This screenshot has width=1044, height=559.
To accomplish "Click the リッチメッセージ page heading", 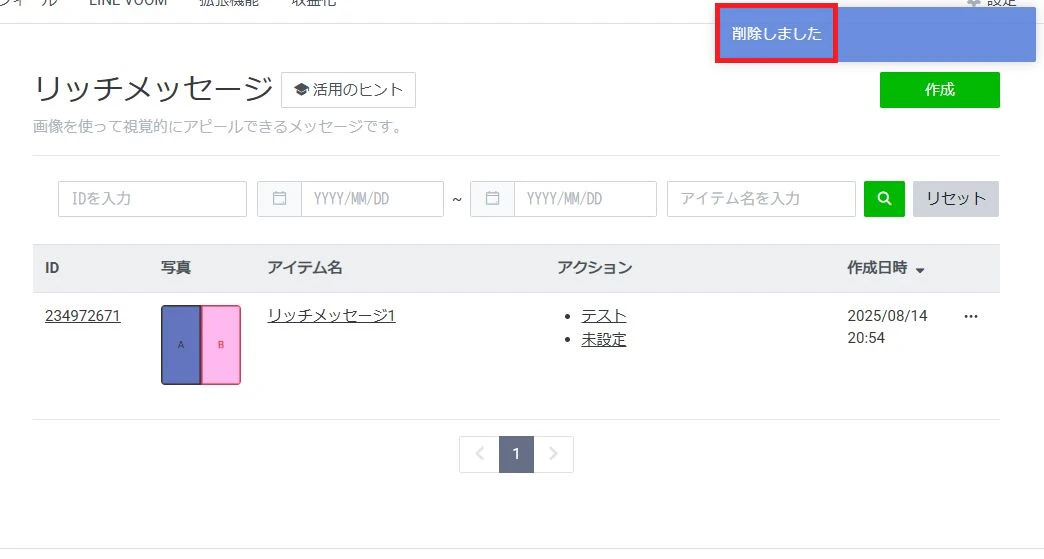I will pos(153,89).
